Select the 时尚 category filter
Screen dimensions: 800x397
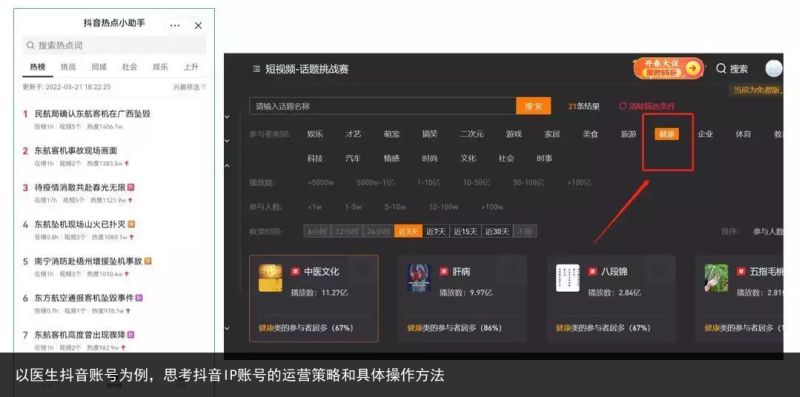click(430, 158)
